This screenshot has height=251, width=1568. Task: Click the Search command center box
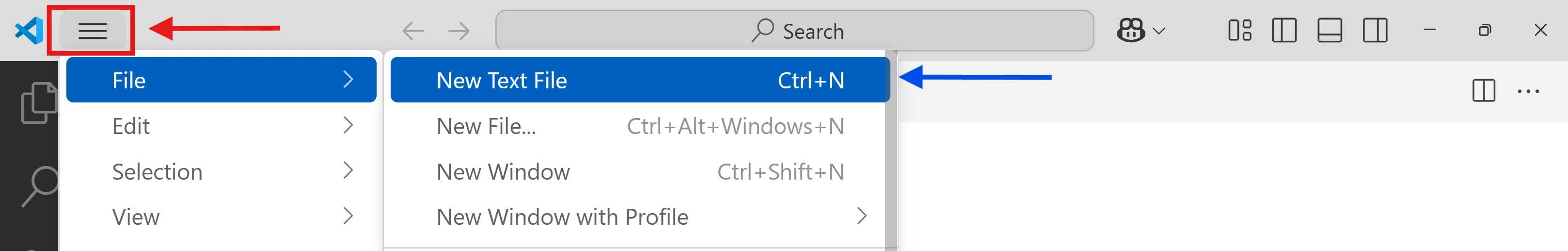[794, 31]
